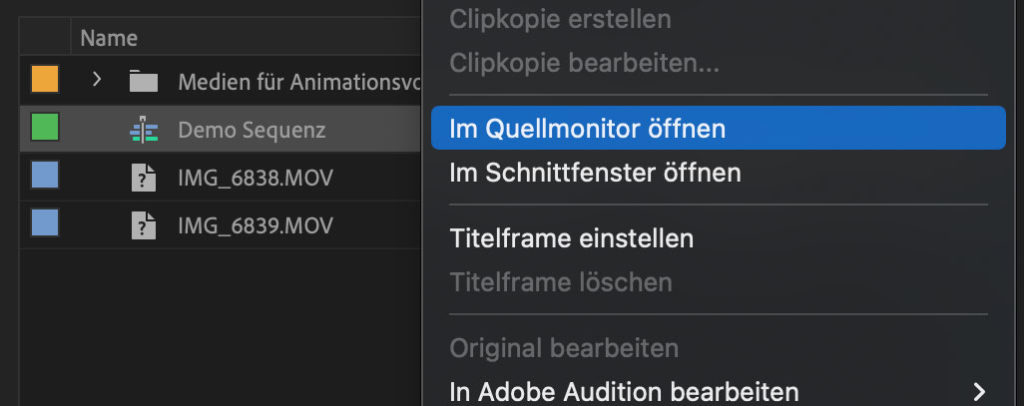Click the Original bearbeiten menu entry
The image size is (1024, 406).
click(564, 348)
